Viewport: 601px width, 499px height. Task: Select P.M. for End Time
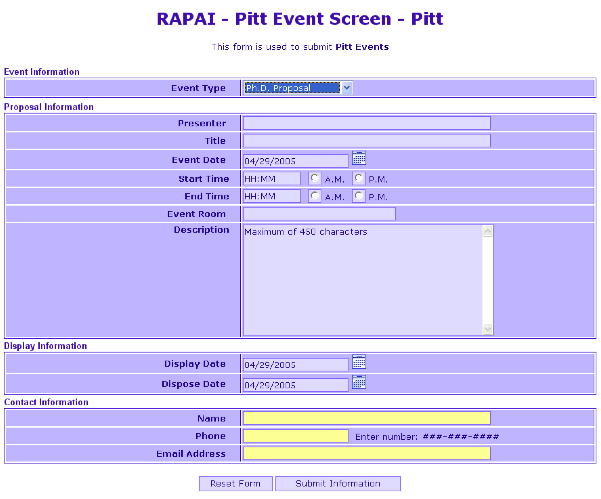tap(359, 196)
